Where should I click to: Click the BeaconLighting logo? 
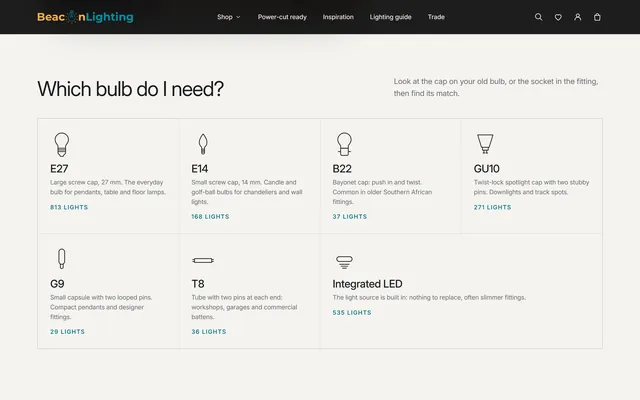click(85, 17)
